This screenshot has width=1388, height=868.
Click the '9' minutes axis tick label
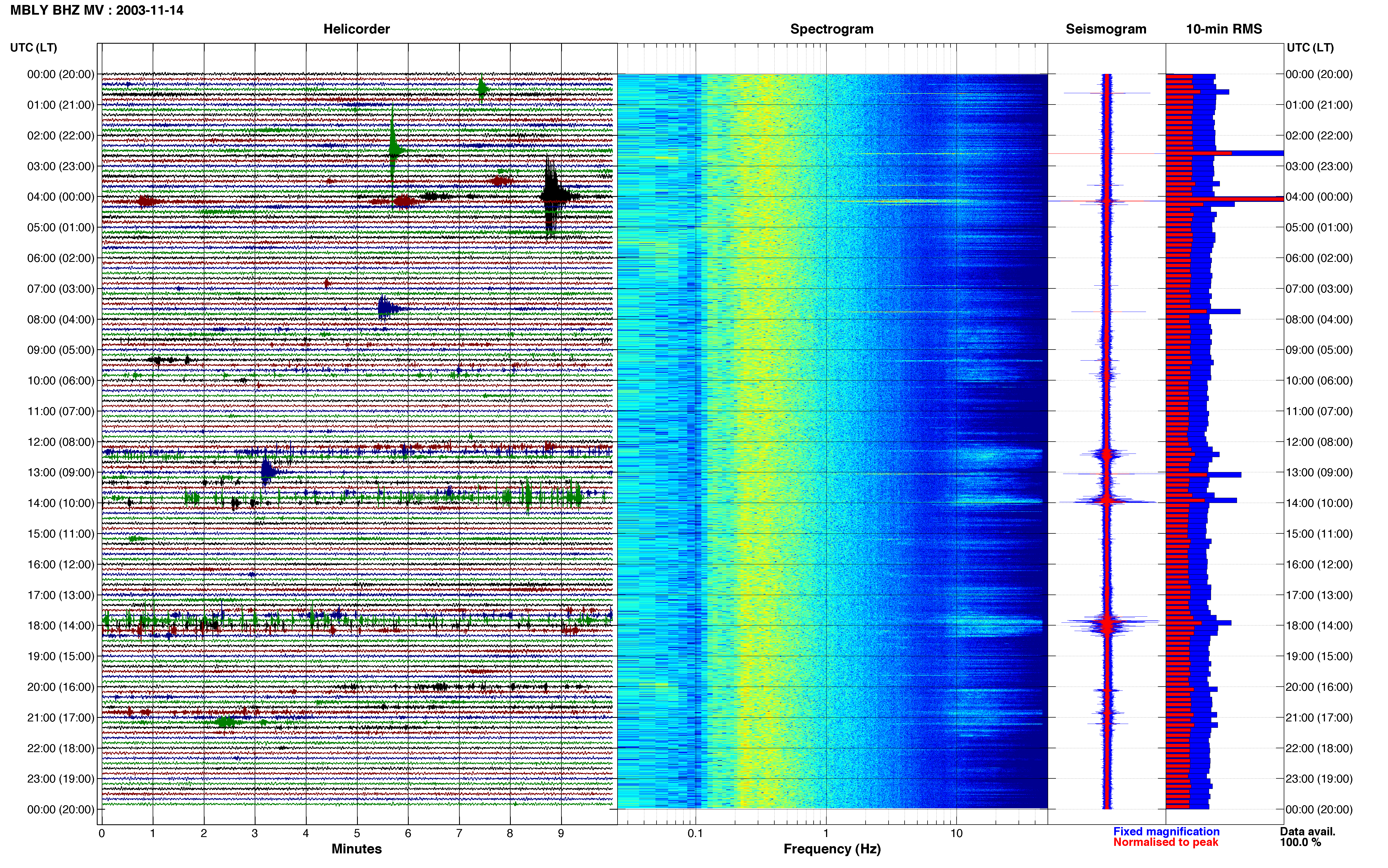561,833
